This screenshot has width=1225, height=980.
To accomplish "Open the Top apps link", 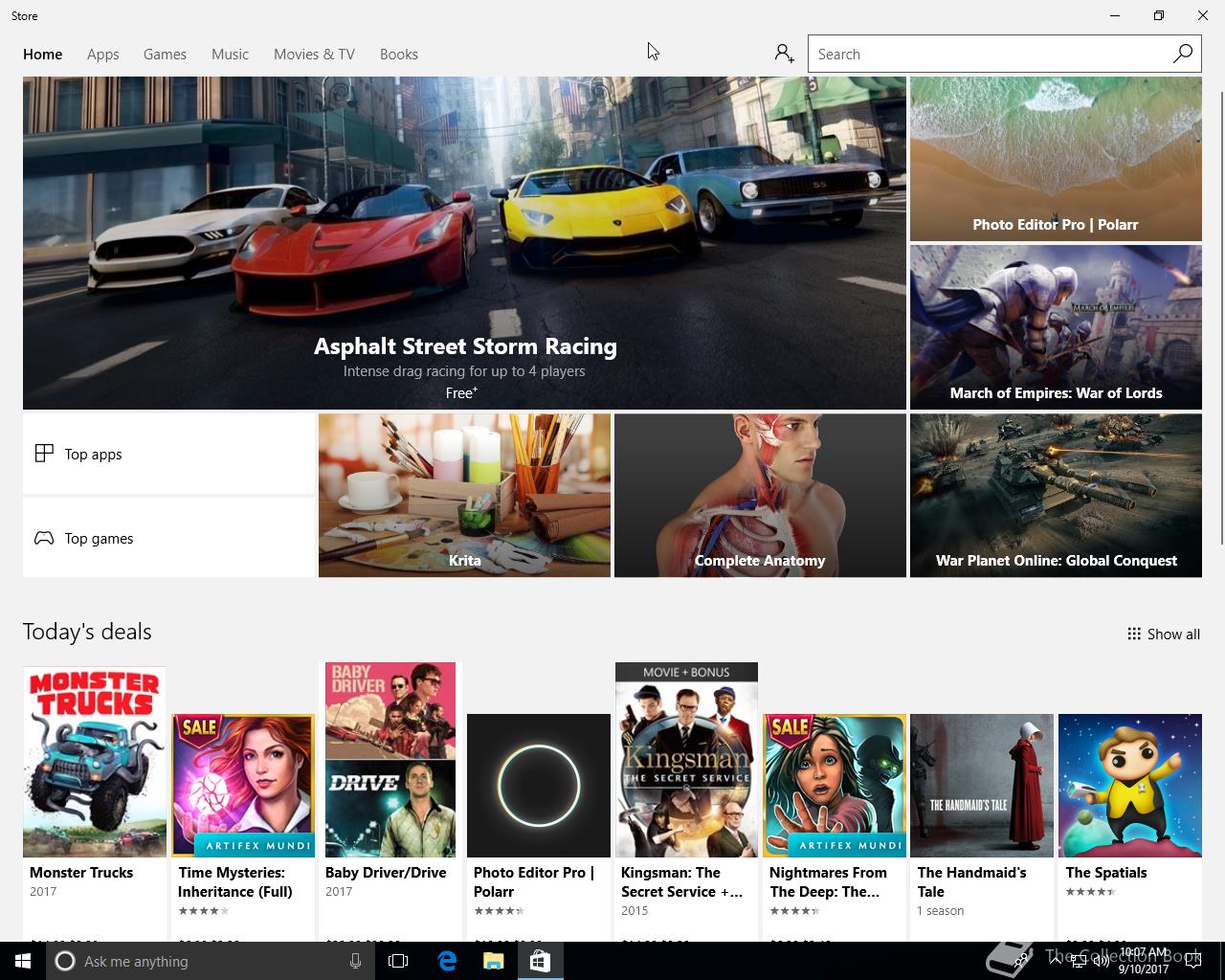I will tap(168, 454).
